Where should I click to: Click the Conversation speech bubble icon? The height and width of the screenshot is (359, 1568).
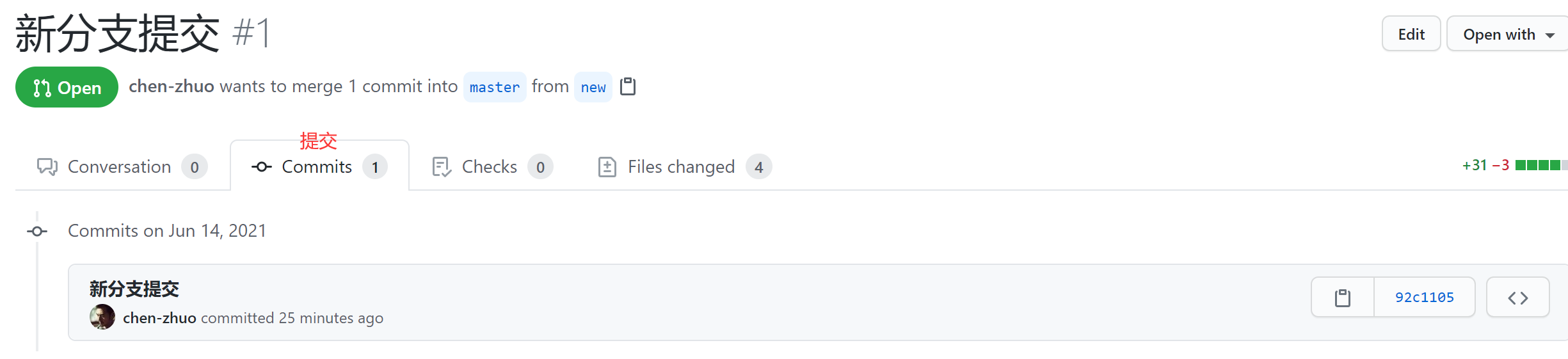click(x=47, y=167)
